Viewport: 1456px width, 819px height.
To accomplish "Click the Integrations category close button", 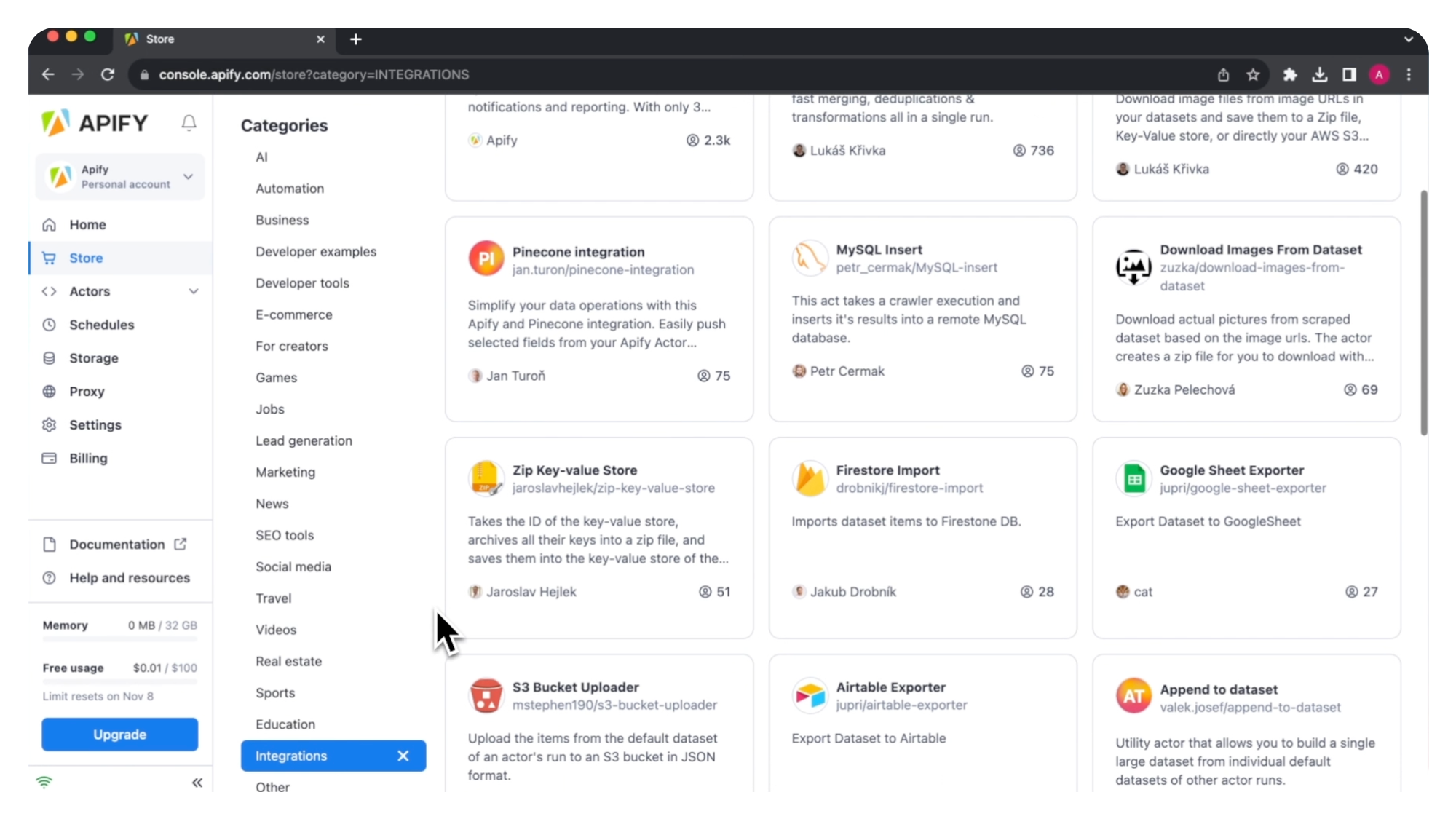I will click(403, 756).
